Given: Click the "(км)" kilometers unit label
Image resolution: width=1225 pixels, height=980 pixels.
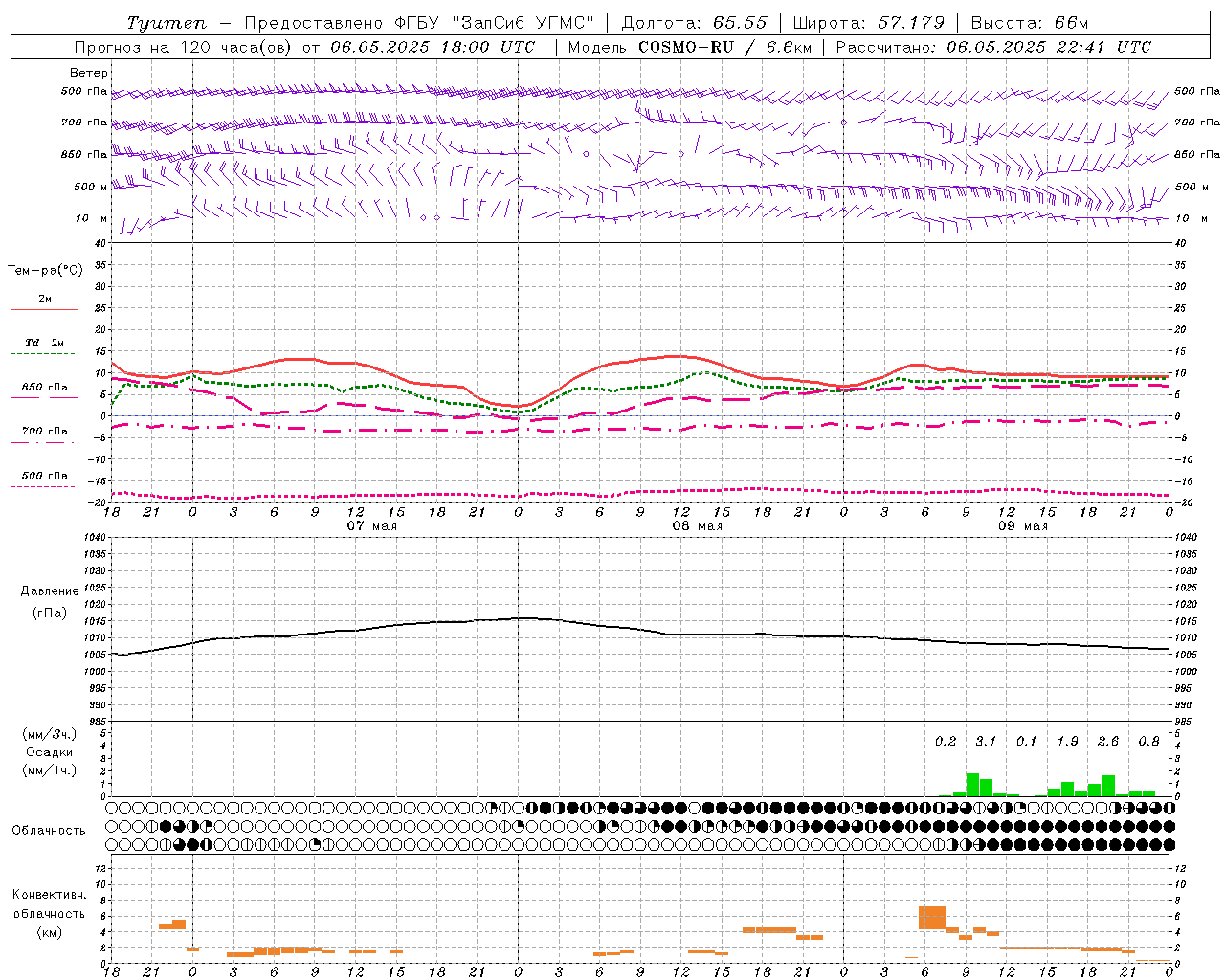Looking at the screenshot, I should coord(50,932).
